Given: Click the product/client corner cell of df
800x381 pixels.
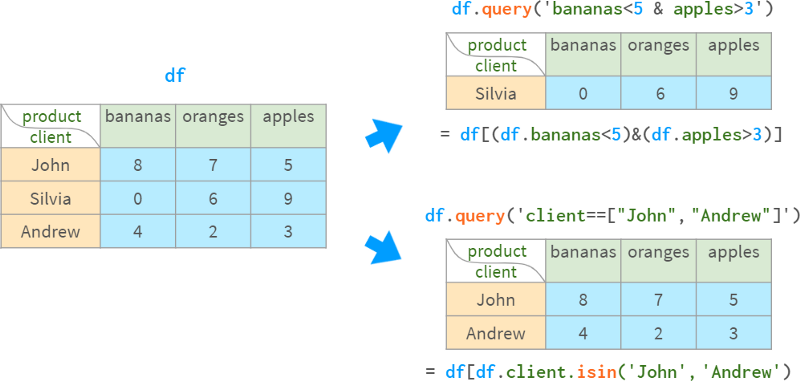Looking at the screenshot, I should [x=51, y=126].
